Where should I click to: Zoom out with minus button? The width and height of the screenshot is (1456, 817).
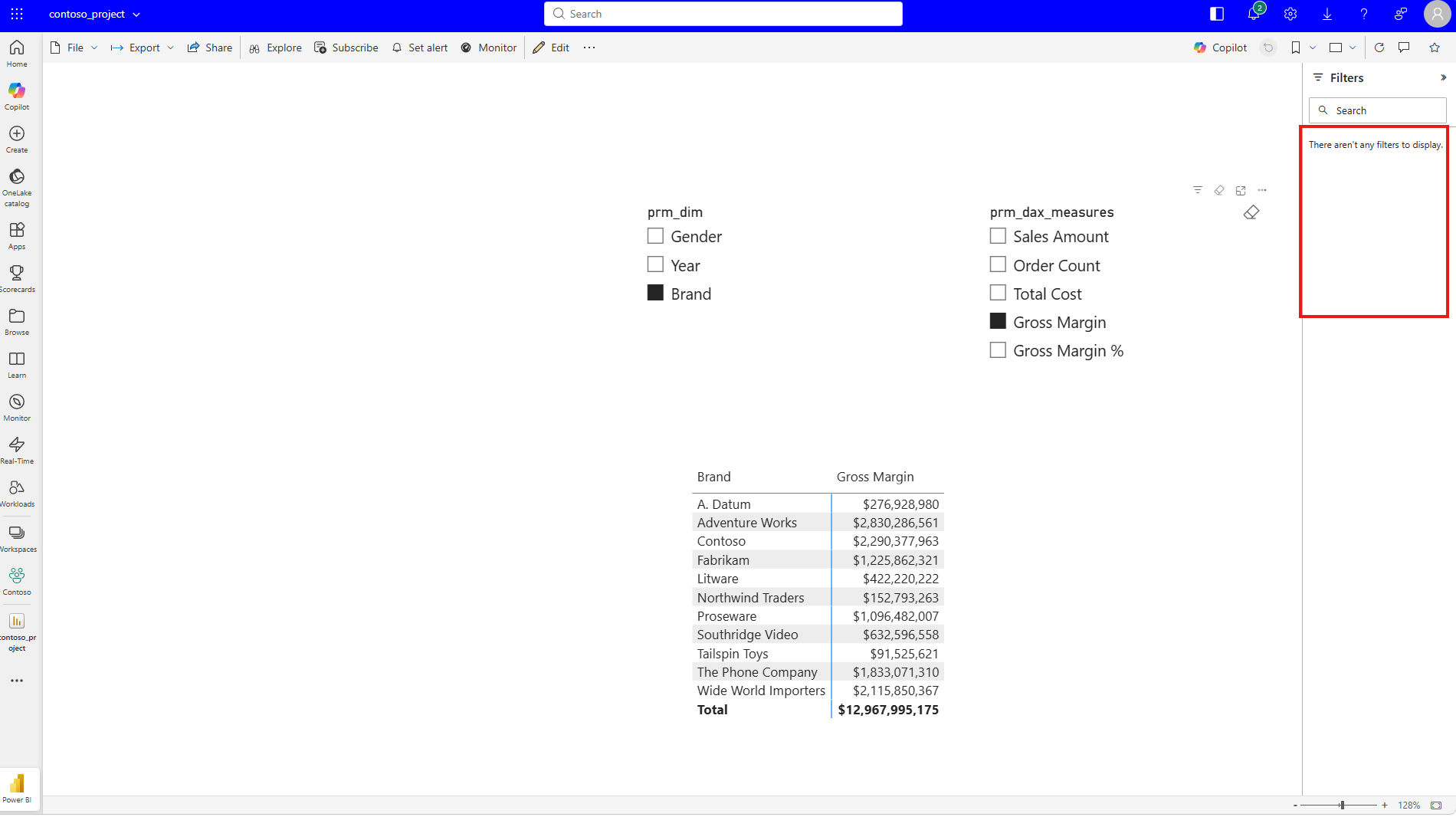pyautogui.click(x=1295, y=805)
